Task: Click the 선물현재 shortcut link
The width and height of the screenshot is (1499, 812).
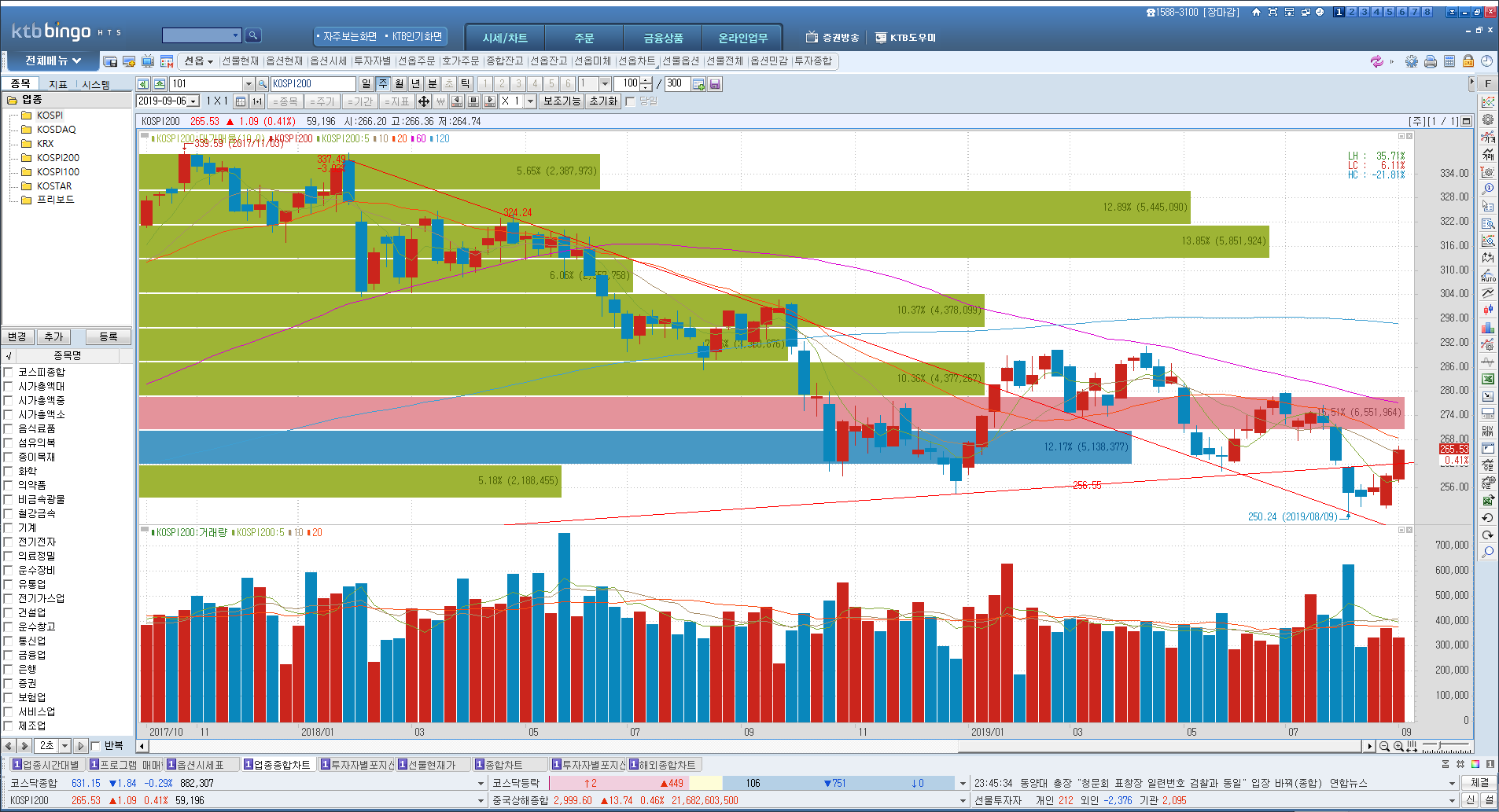Action: (241, 61)
